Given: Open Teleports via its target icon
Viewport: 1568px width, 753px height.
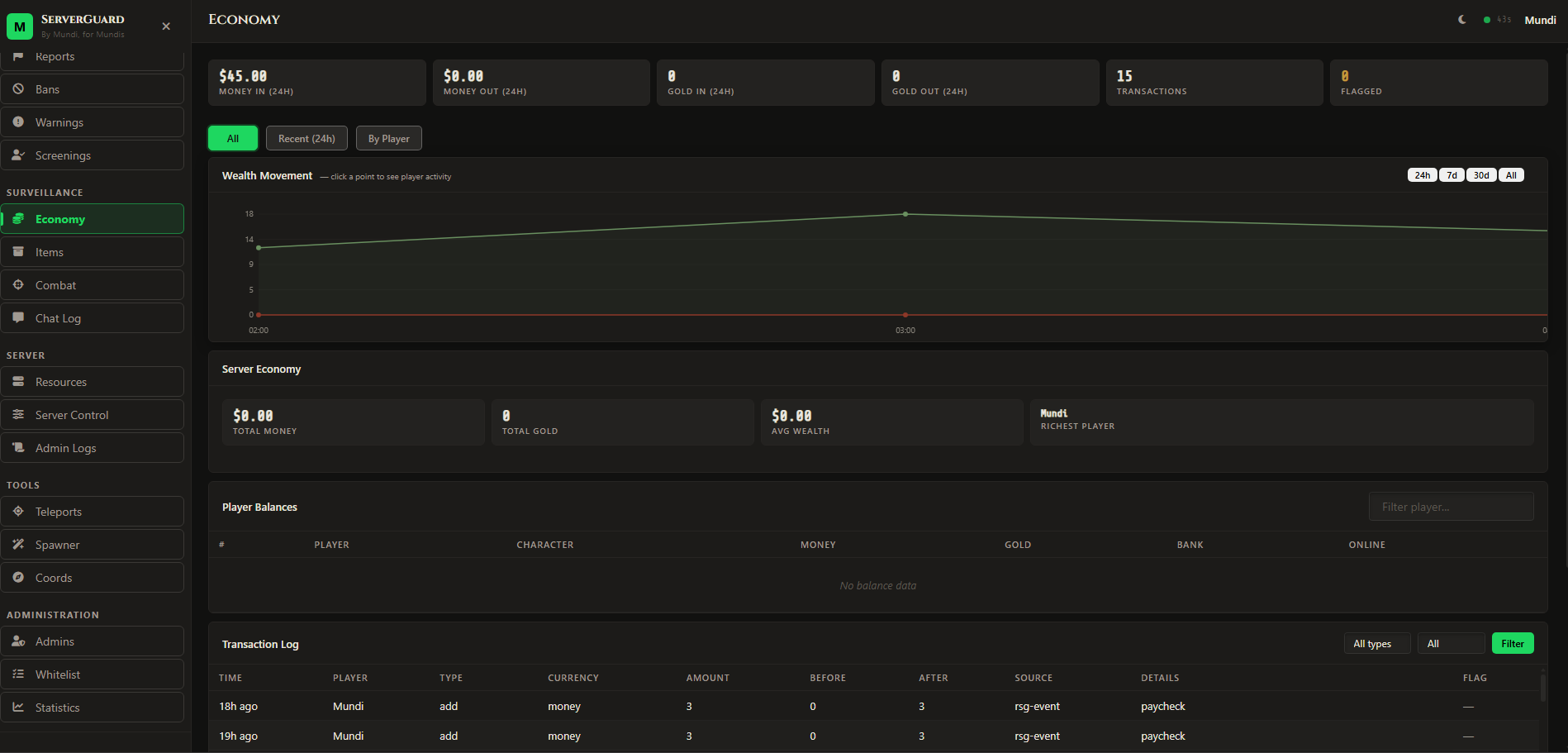Looking at the screenshot, I should [18, 512].
